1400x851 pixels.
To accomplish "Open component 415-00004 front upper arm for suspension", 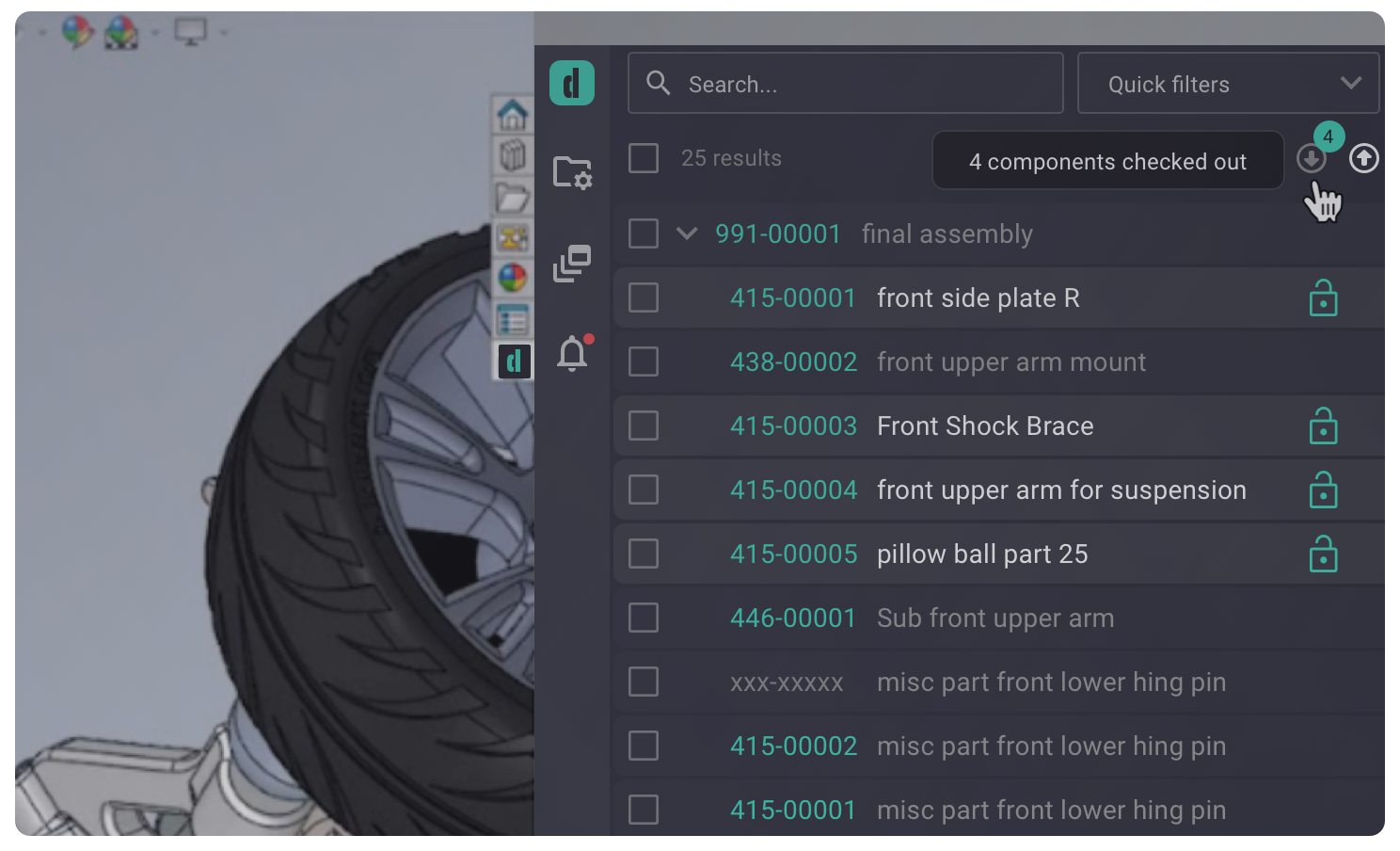I will pyautogui.click(x=793, y=490).
